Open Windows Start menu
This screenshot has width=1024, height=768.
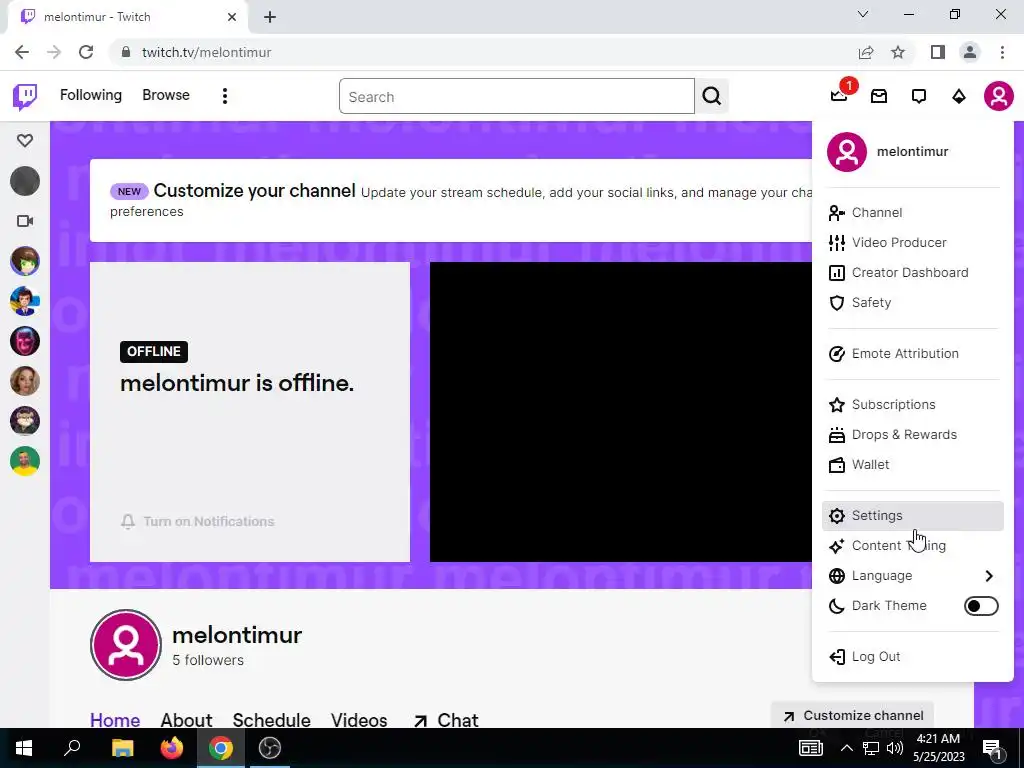pos(24,748)
